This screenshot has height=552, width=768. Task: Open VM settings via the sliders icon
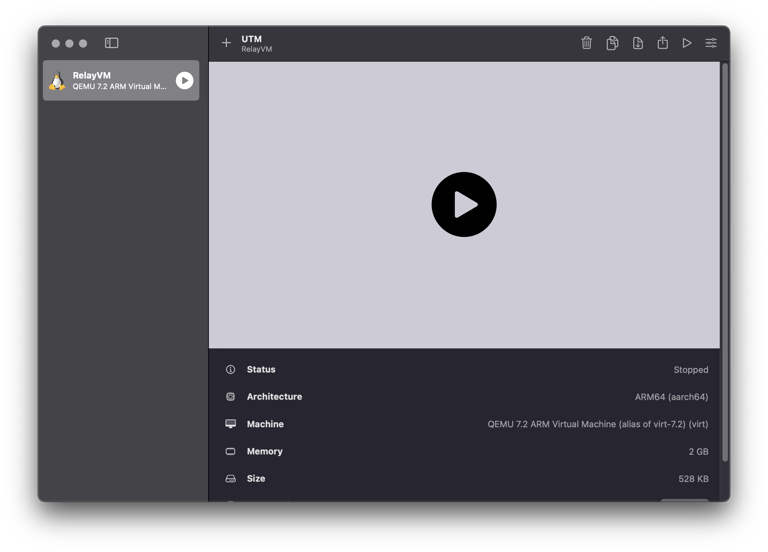(x=711, y=43)
